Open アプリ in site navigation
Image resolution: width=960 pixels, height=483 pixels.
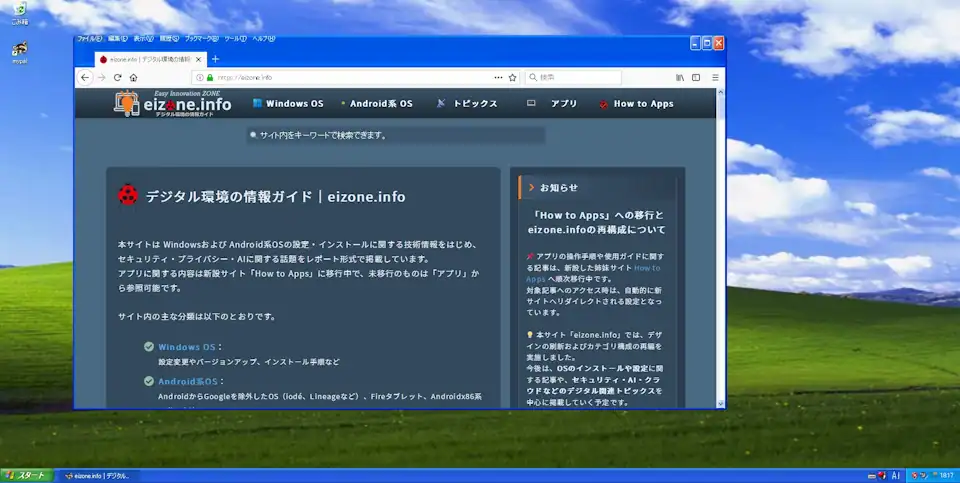tap(552, 103)
